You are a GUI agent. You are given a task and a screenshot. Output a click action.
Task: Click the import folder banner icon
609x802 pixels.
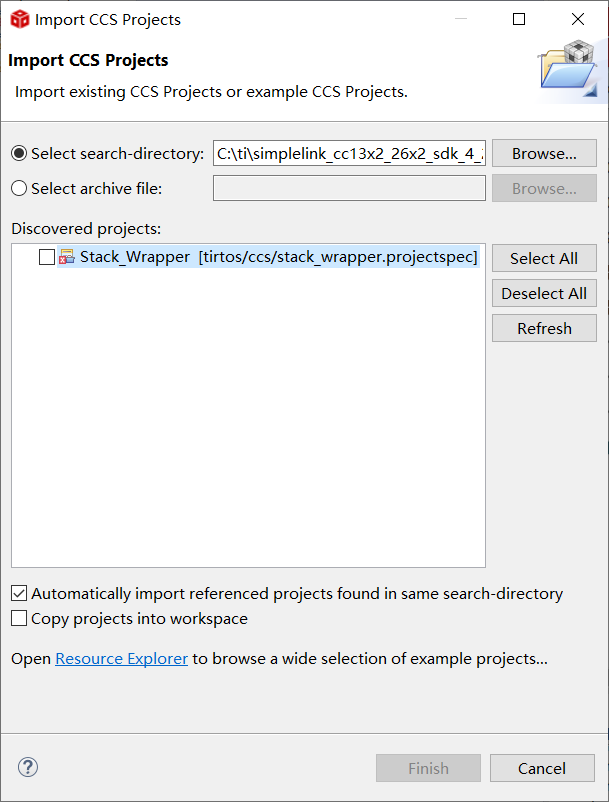[568, 71]
